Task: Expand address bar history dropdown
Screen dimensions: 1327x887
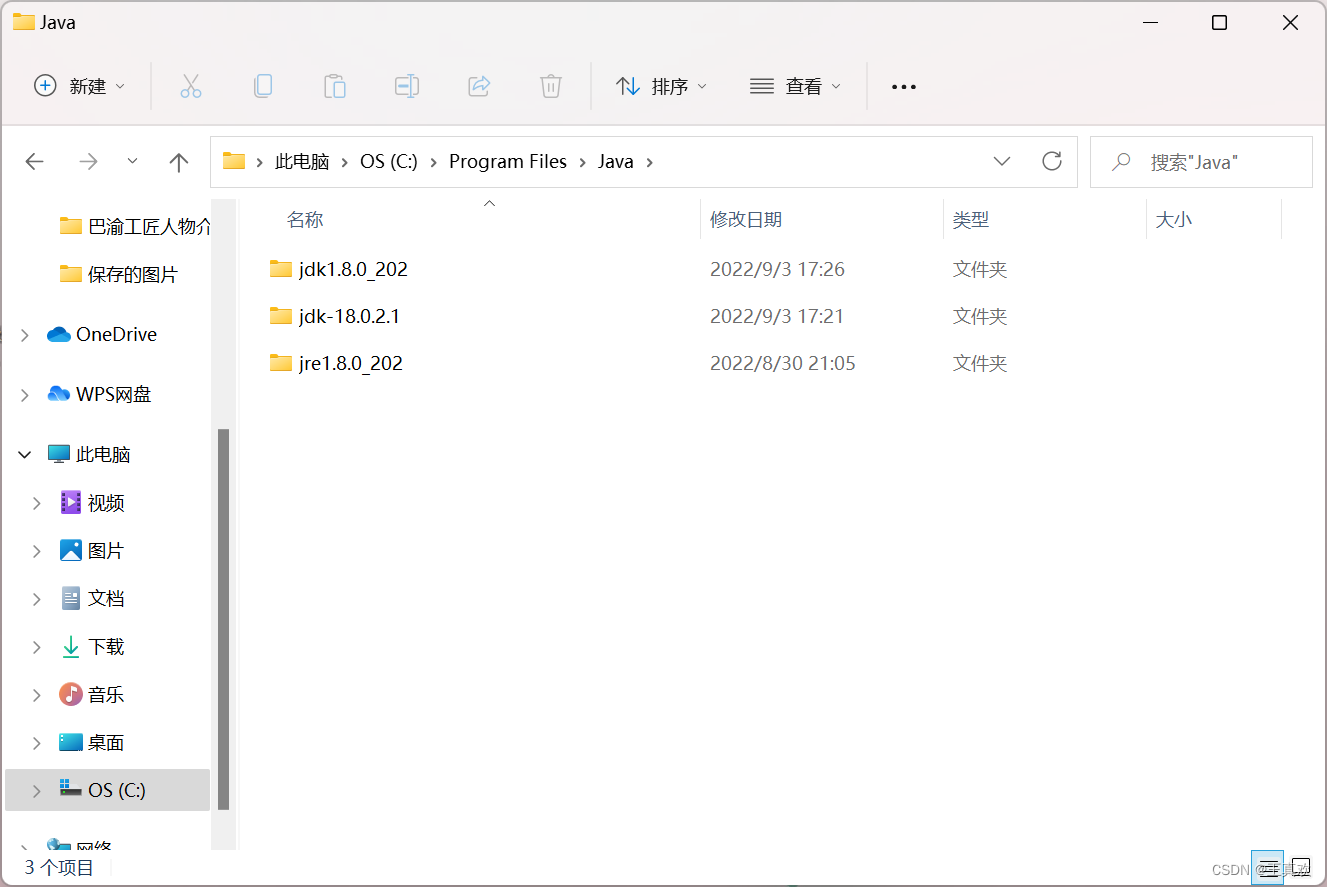Action: [x=1002, y=162]
